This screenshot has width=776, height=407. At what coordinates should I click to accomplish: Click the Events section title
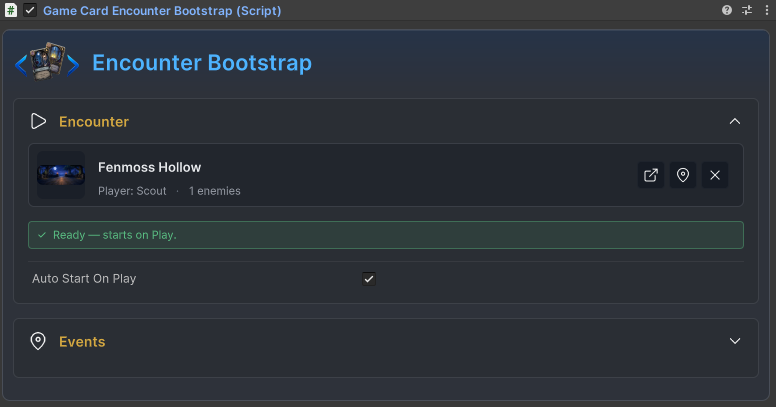(x=82, y=342)
